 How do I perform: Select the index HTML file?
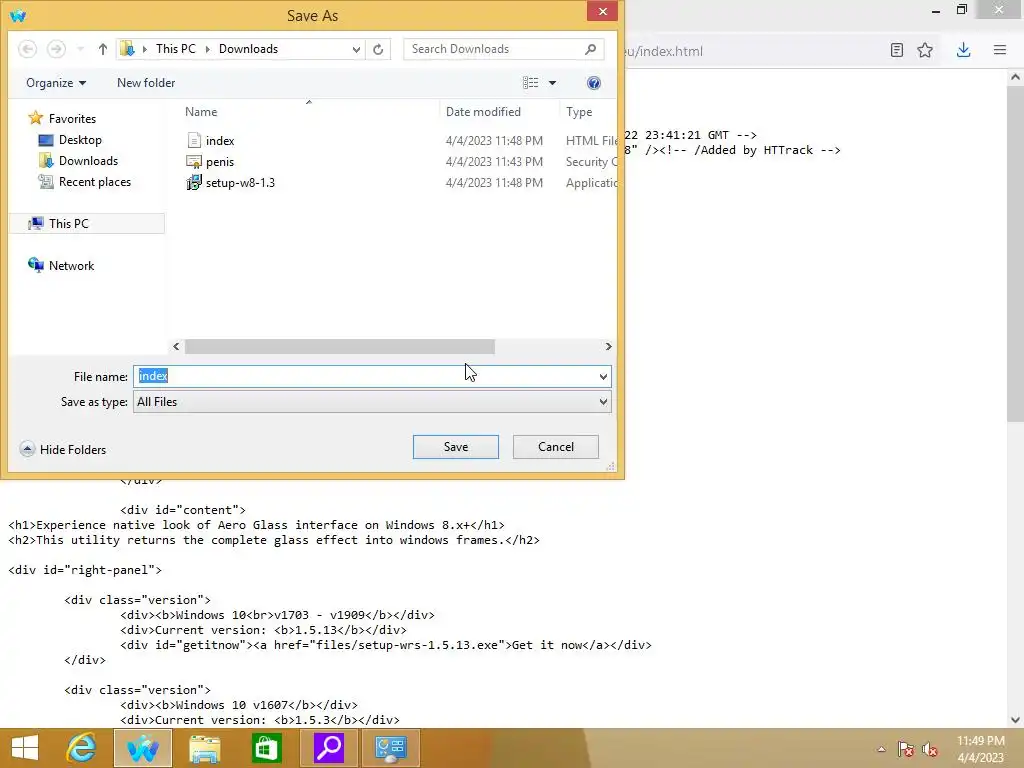click(220, 140)
